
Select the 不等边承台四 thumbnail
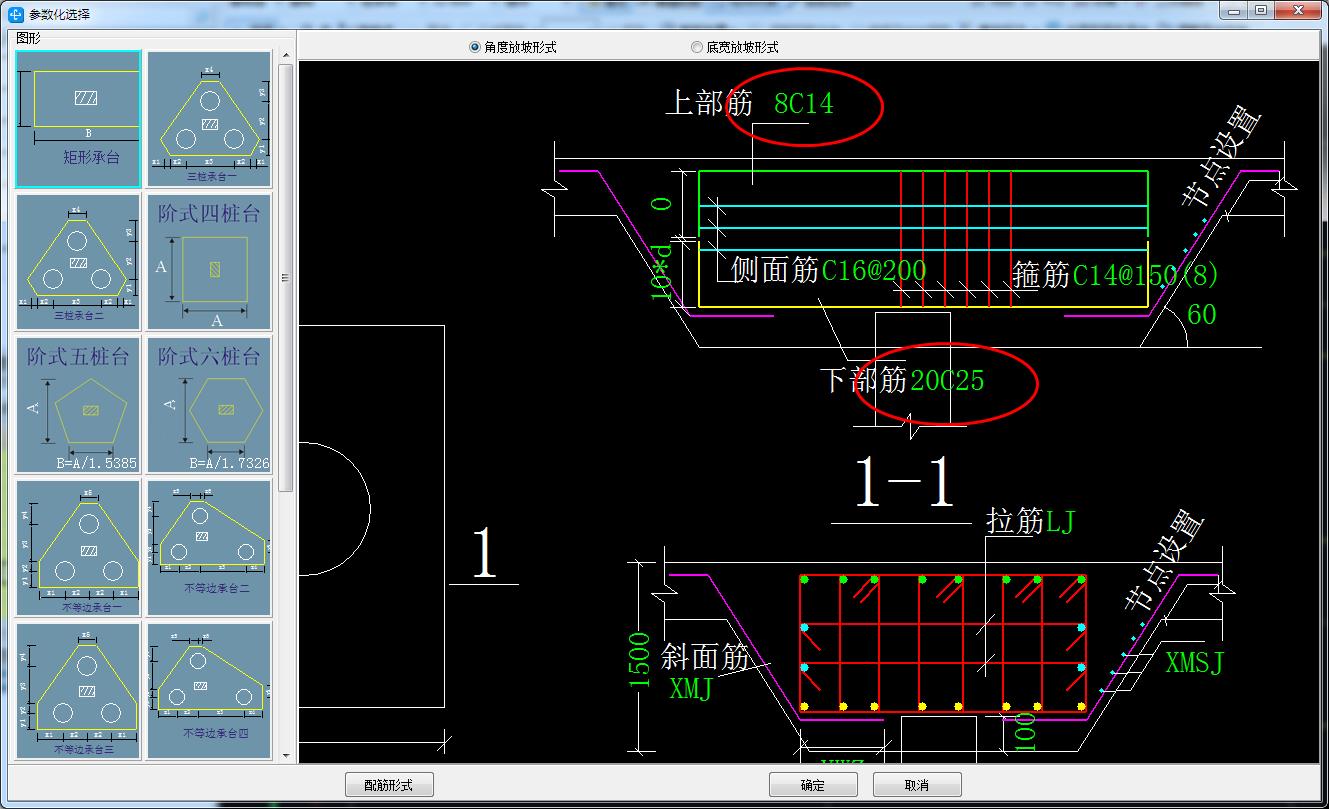coord(209,691)
